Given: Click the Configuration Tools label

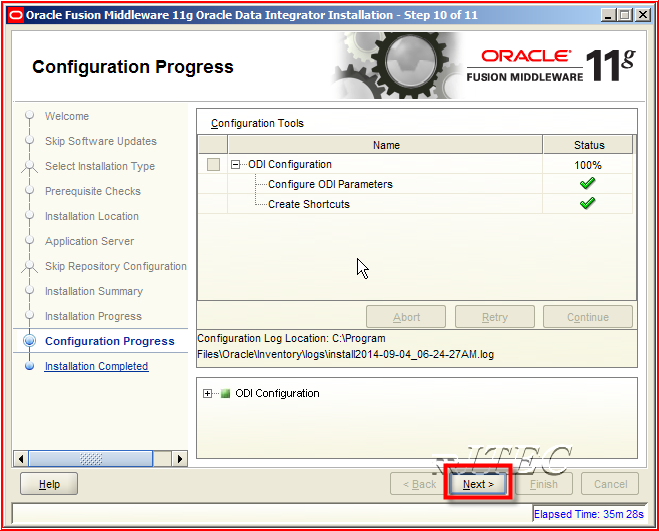Looking at the screenshot, I should point(257,123).
